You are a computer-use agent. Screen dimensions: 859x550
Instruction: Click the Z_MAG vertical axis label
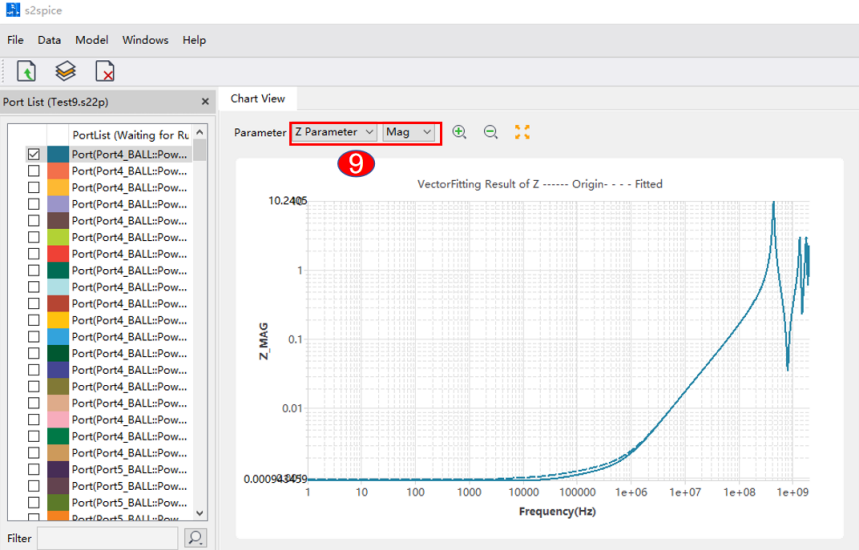point(264,341)
